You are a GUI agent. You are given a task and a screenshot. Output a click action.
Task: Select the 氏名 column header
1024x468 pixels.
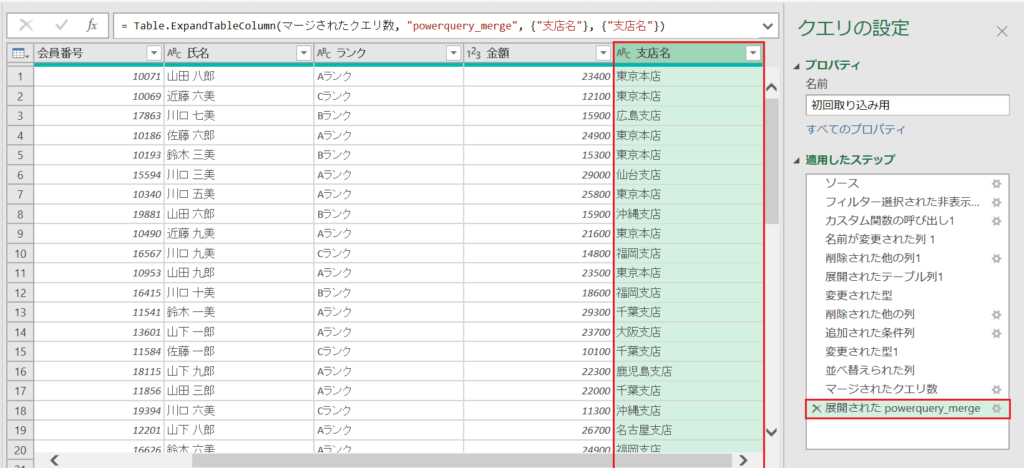pyautogui.click(x=238, y=54)
